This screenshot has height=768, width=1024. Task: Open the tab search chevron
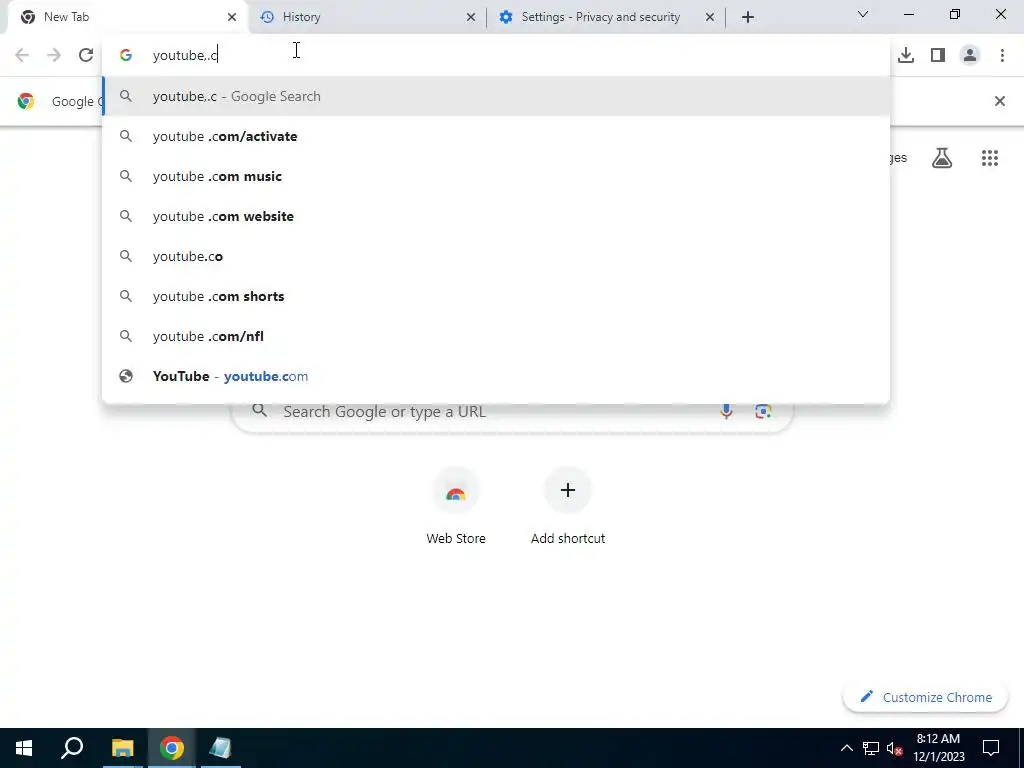[863, 14]
